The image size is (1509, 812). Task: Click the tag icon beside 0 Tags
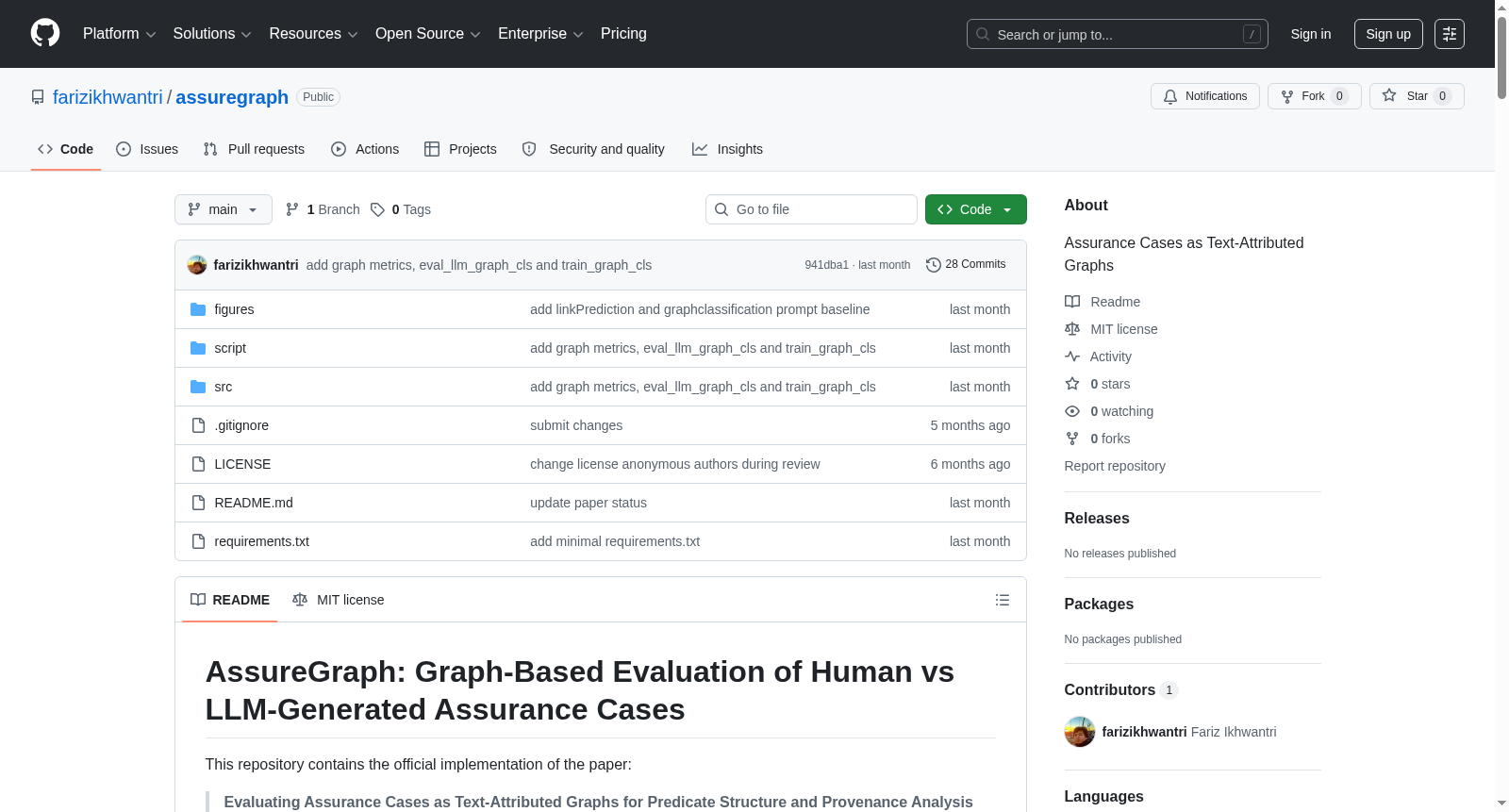377,209
